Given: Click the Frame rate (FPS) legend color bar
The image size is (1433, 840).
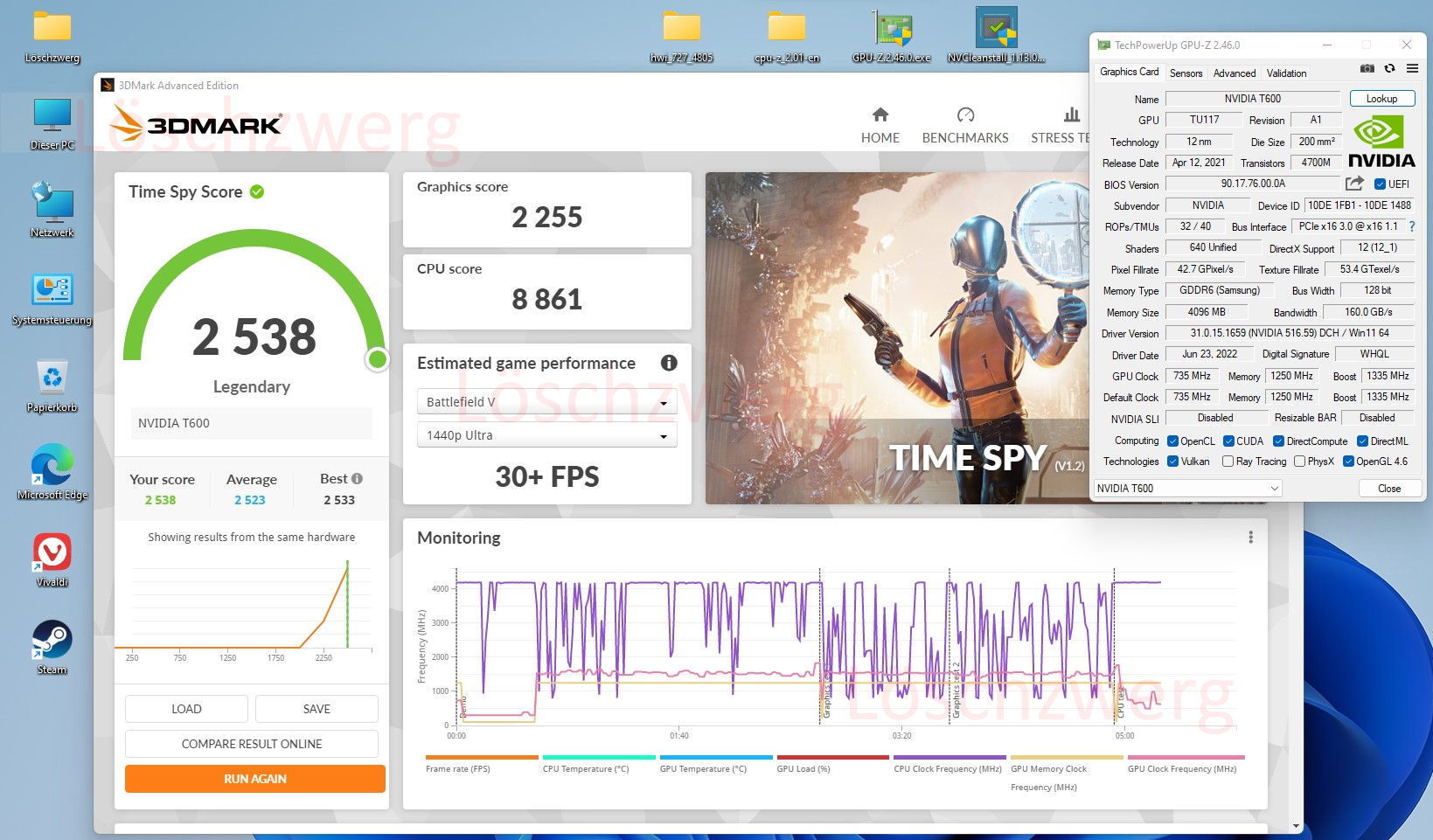Looking at the screenshot, I should pyautogui.click(x=482, y=757).
